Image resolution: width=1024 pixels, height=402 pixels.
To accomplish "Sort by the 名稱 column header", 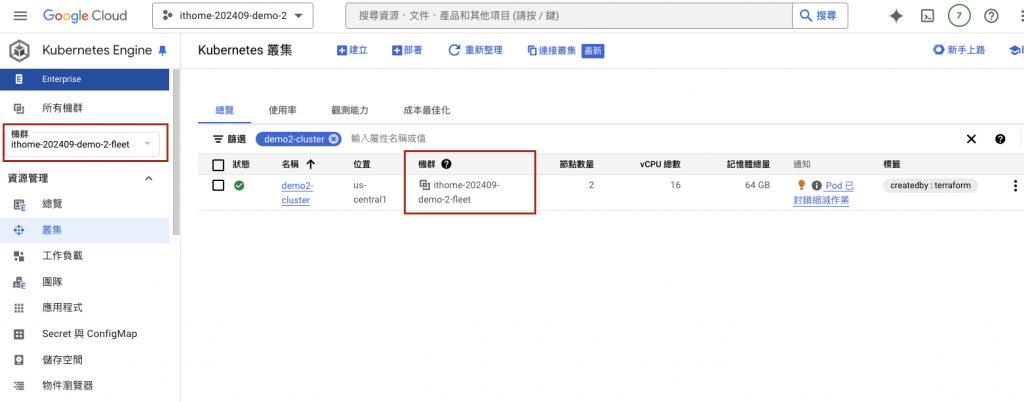I will pyautogui.click(x=298, y=165).
